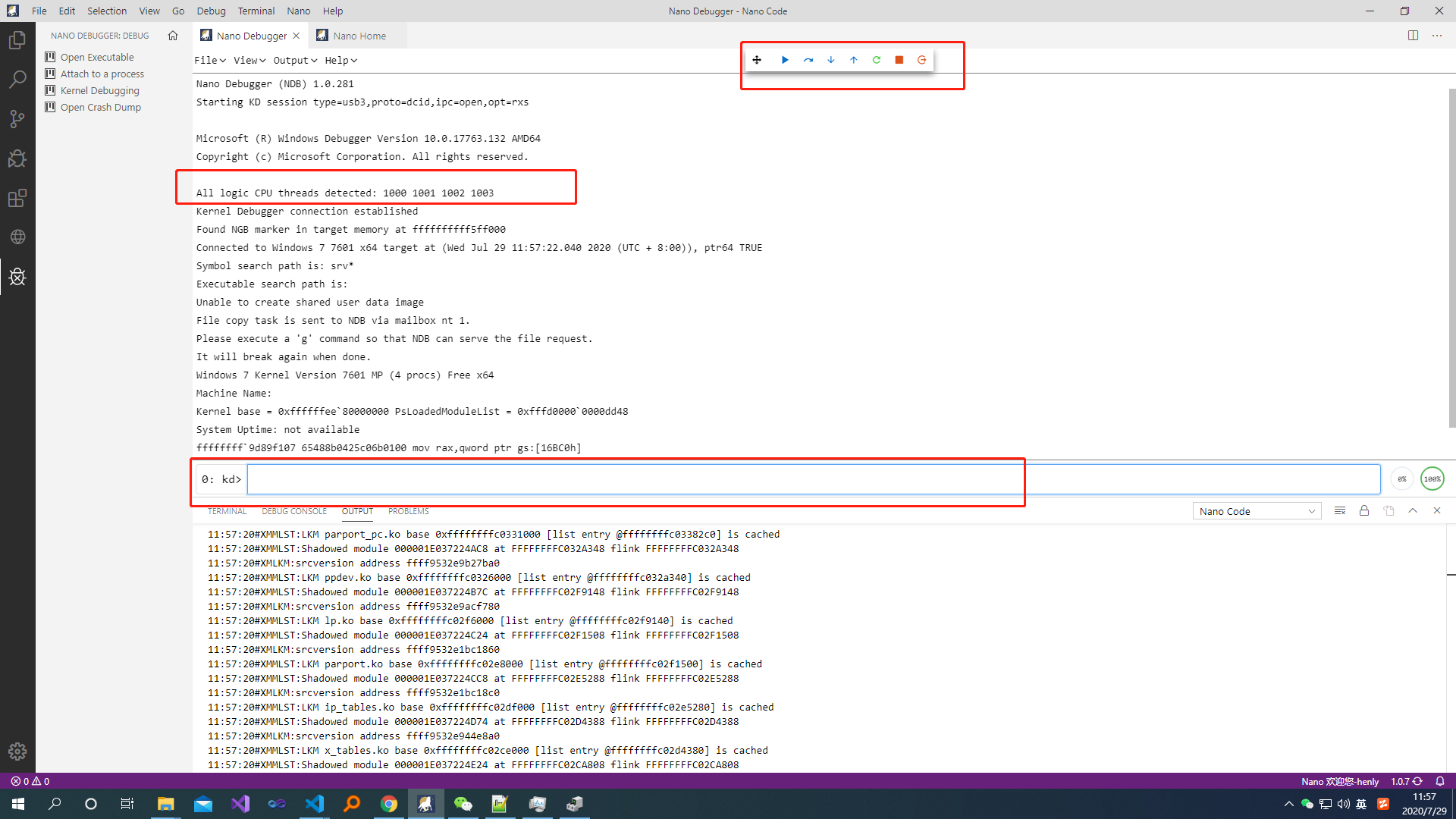Screen dimensions: 1456x819
Task: Switch to the DEBUG CONSOLE panel tab
Action: 294,511
